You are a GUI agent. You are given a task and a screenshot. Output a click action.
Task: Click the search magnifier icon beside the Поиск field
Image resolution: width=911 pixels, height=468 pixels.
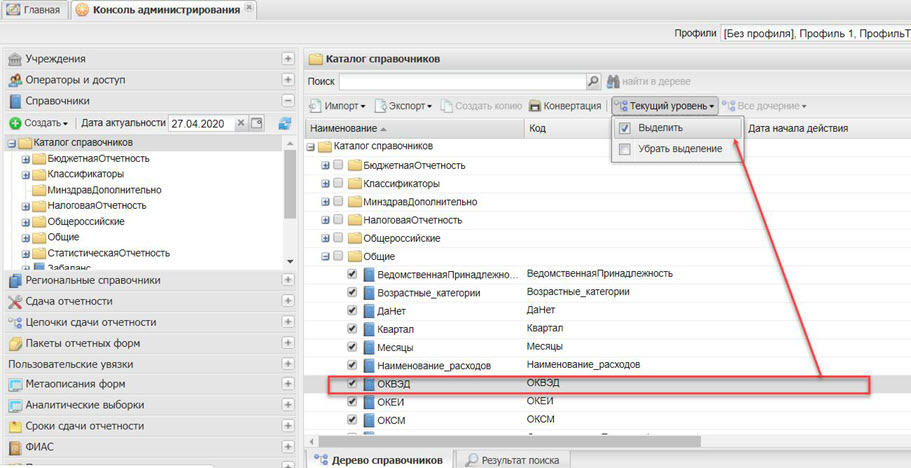[x=593, y=81]
